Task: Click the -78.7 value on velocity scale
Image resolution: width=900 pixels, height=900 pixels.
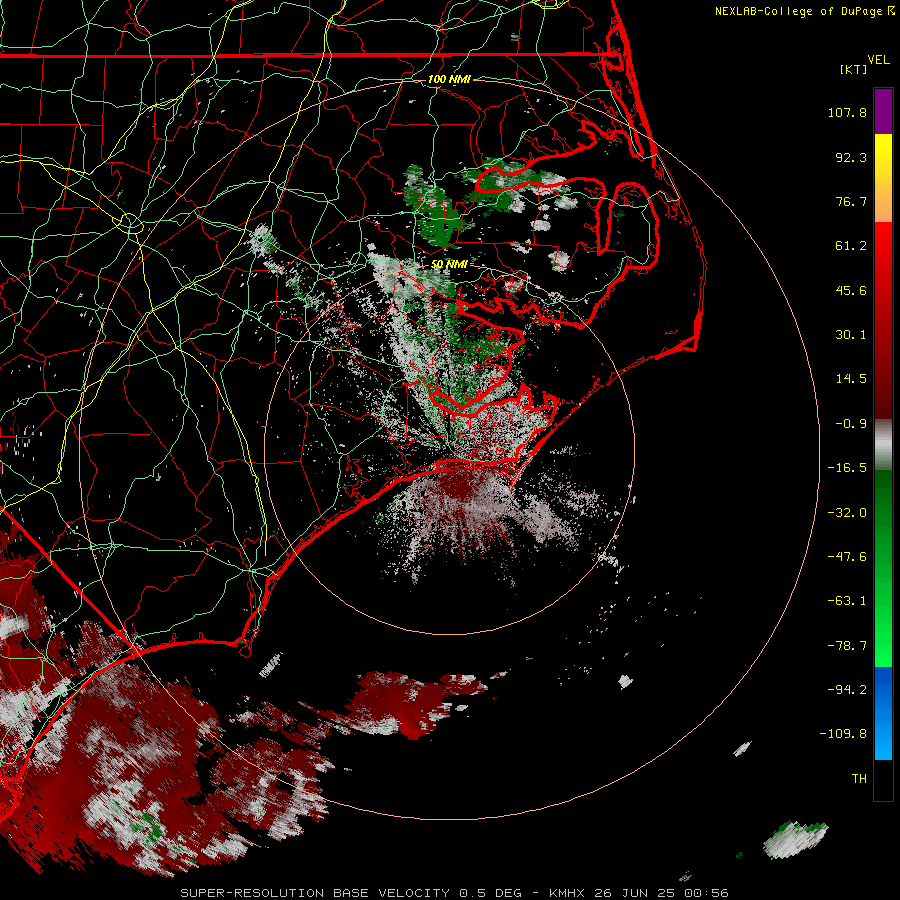Action: point(847,646)
